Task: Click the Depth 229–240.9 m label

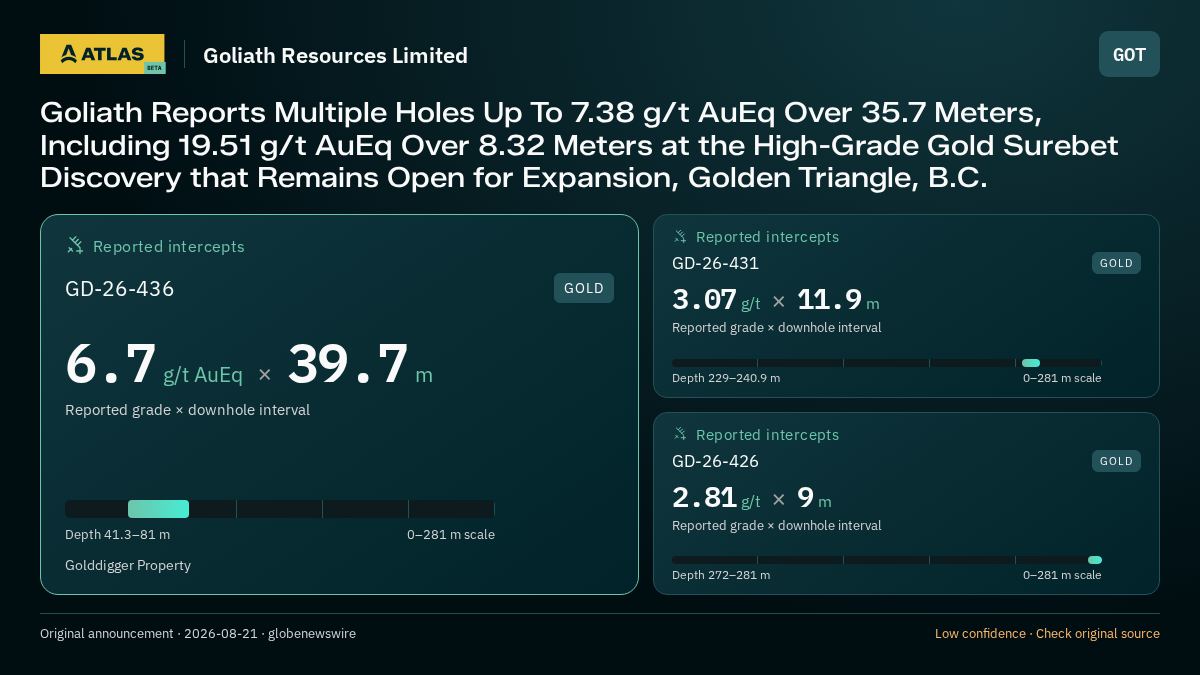Action: coord(726,378)
